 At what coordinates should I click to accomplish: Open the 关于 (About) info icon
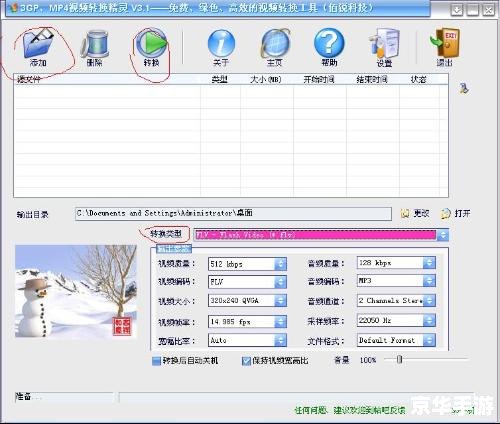pos(221,43)
